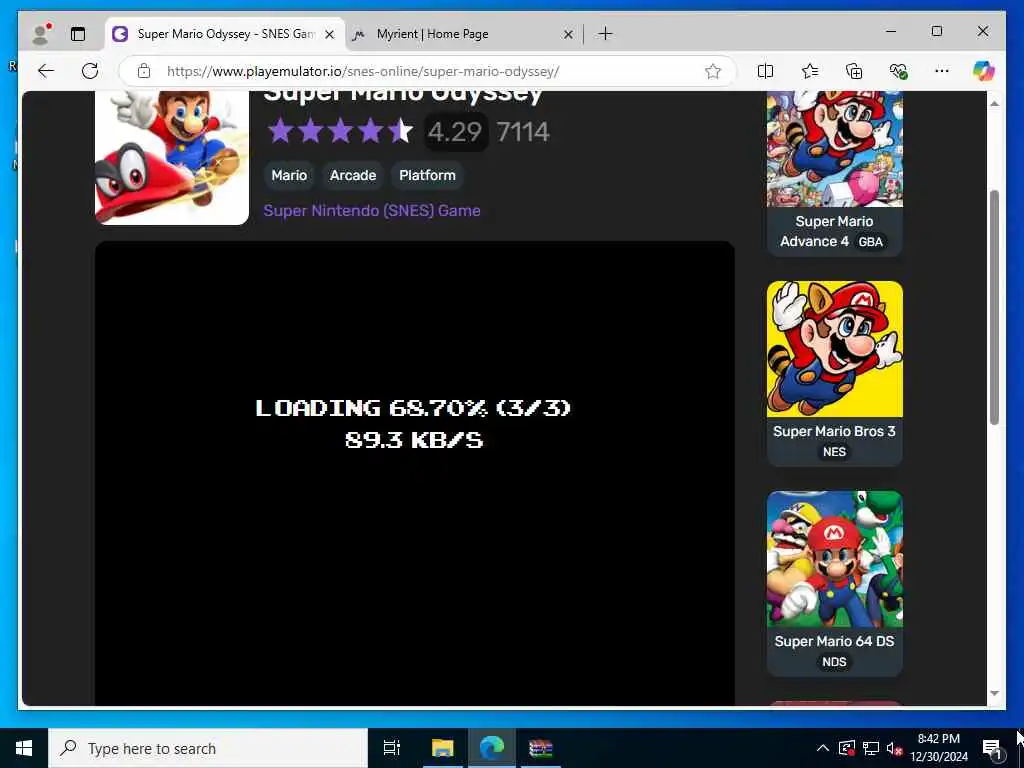Open the tab actions menu icon
1024x768 pixels.
78,34
